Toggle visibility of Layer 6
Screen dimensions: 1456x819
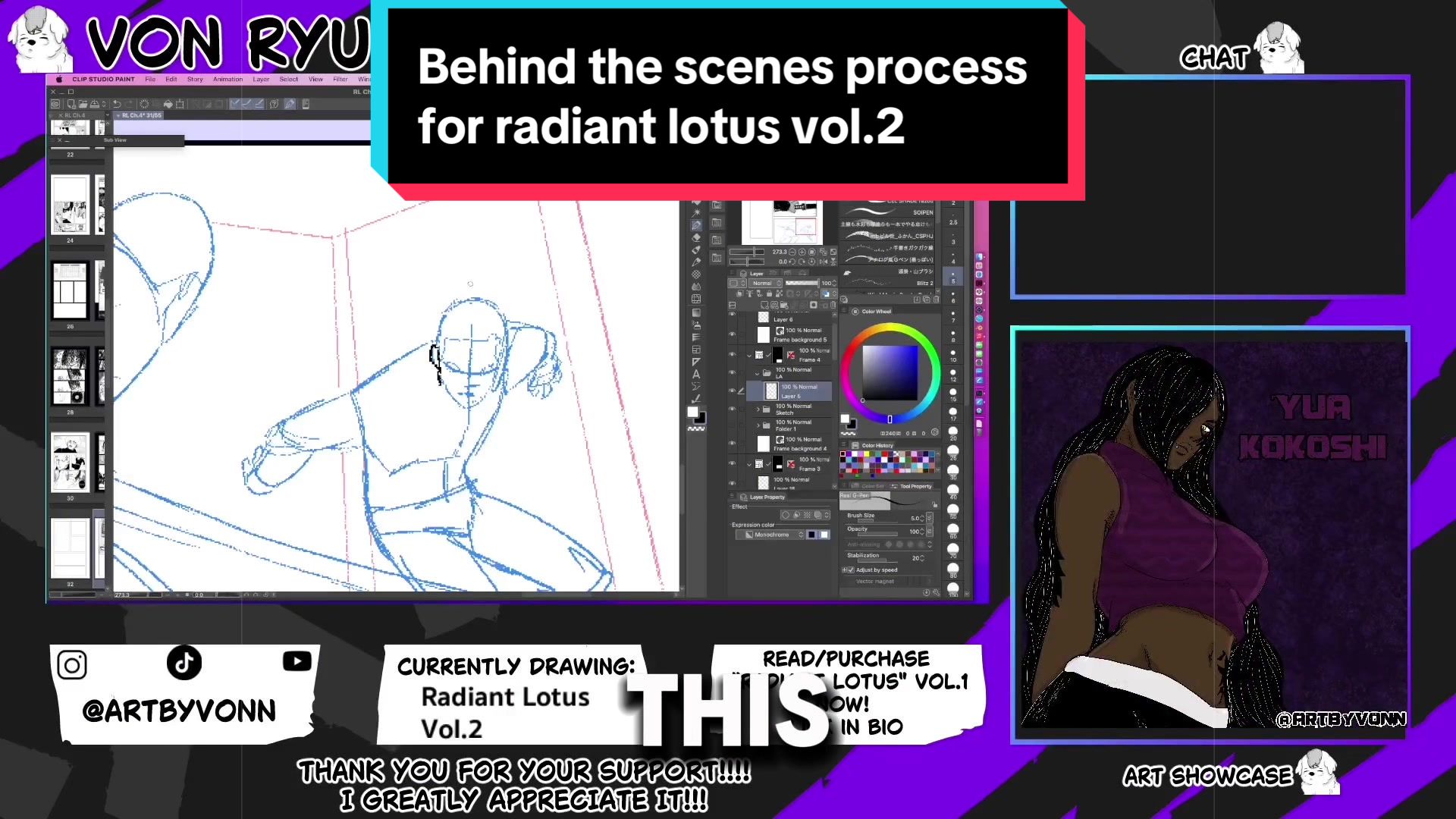pyautogui.click(x=732, y=315)
